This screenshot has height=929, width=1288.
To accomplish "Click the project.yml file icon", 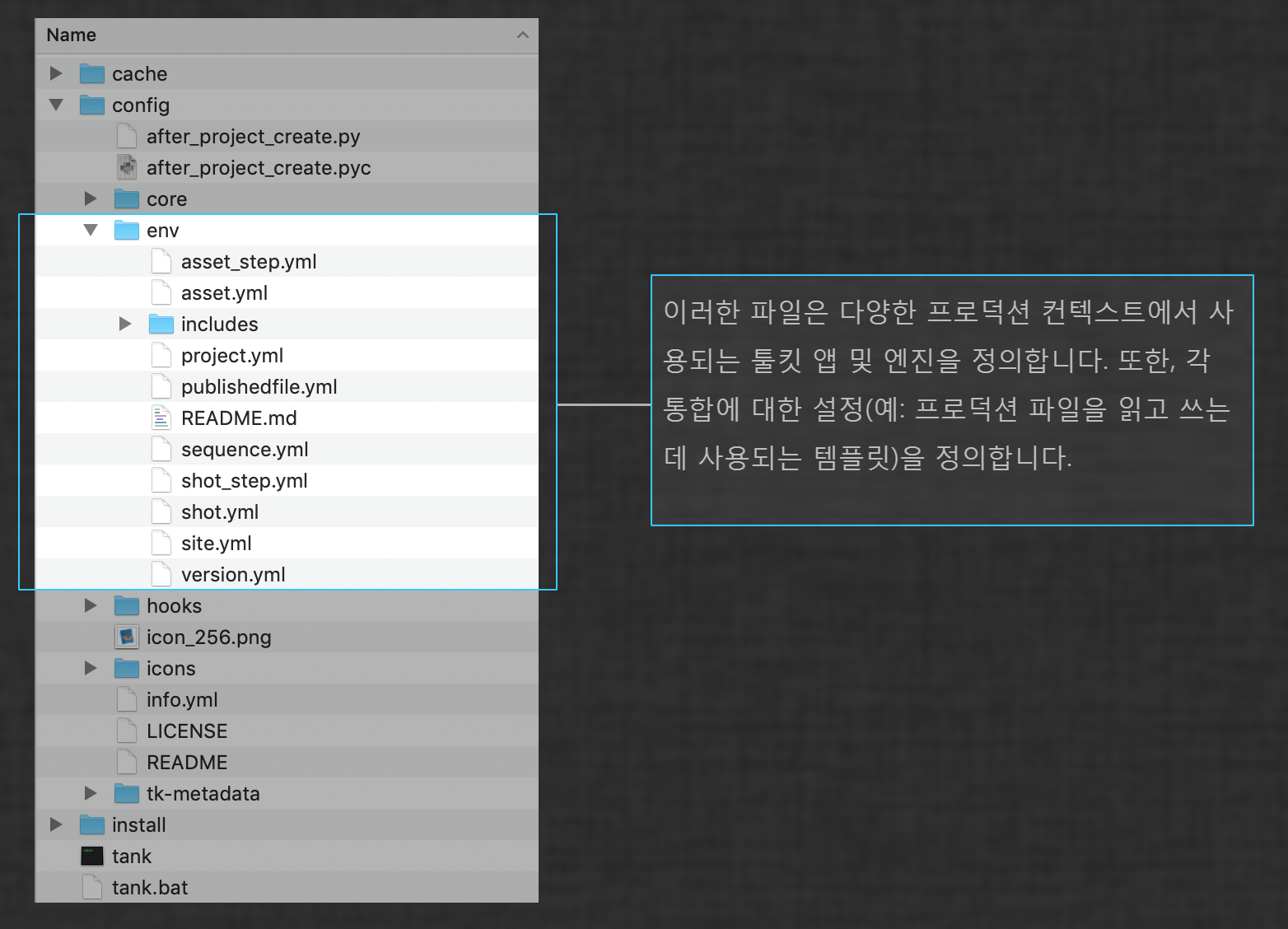I will click(x=161, y=356).
